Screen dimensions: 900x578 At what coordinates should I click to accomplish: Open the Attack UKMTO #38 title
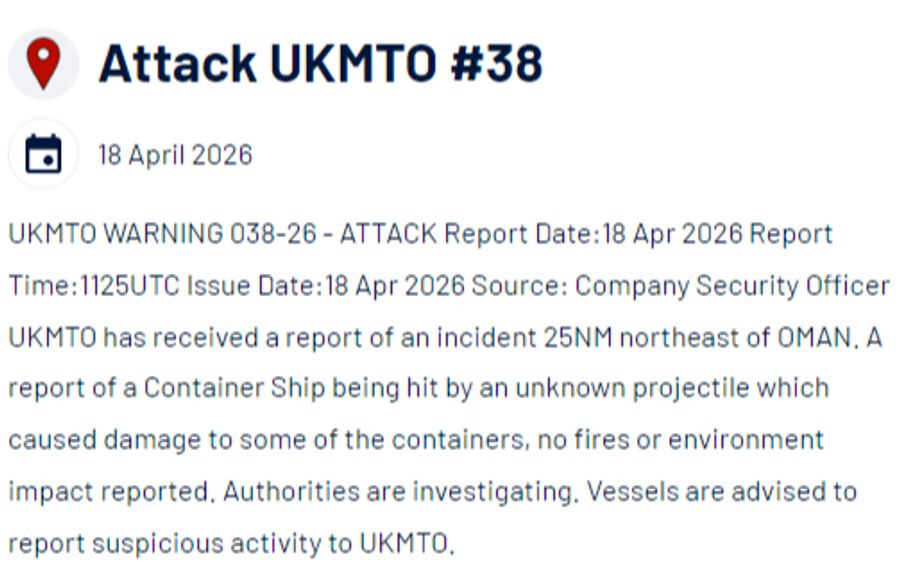[320, 64]
